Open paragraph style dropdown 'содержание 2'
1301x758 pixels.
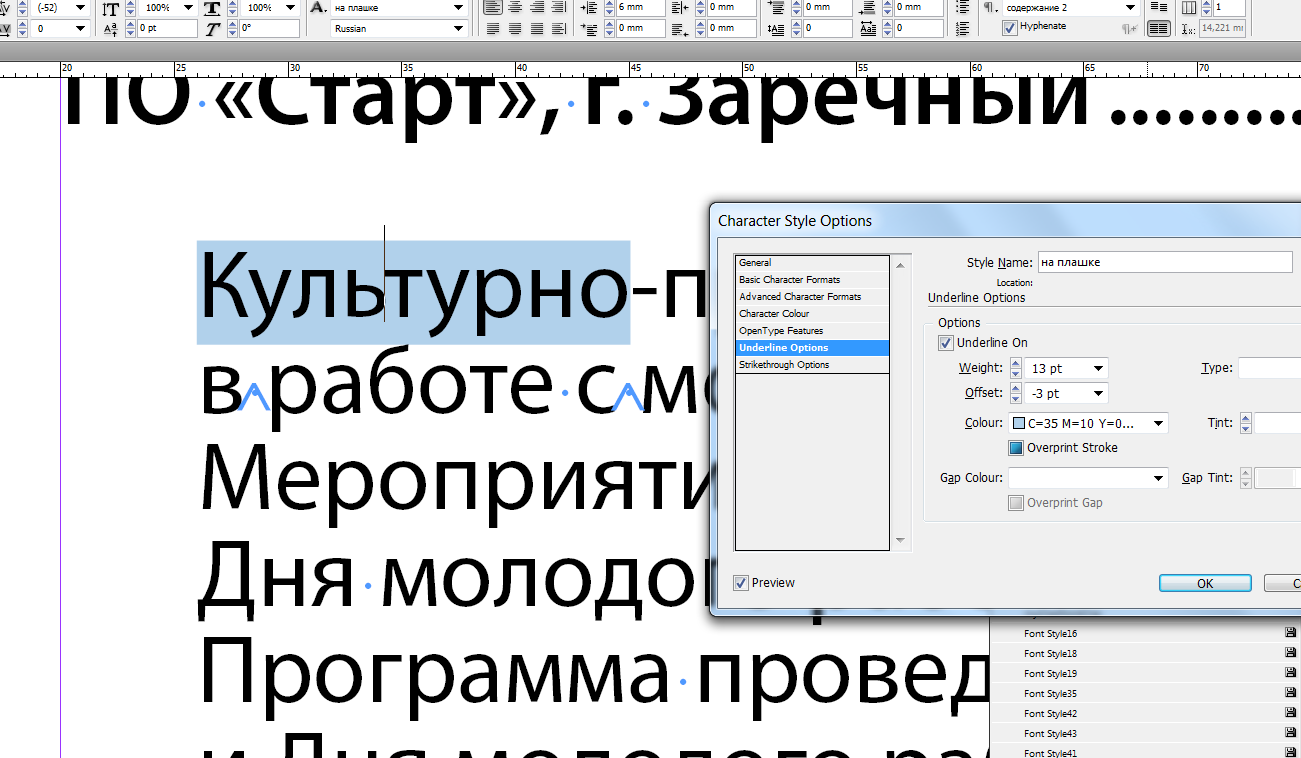point(1070,7)
